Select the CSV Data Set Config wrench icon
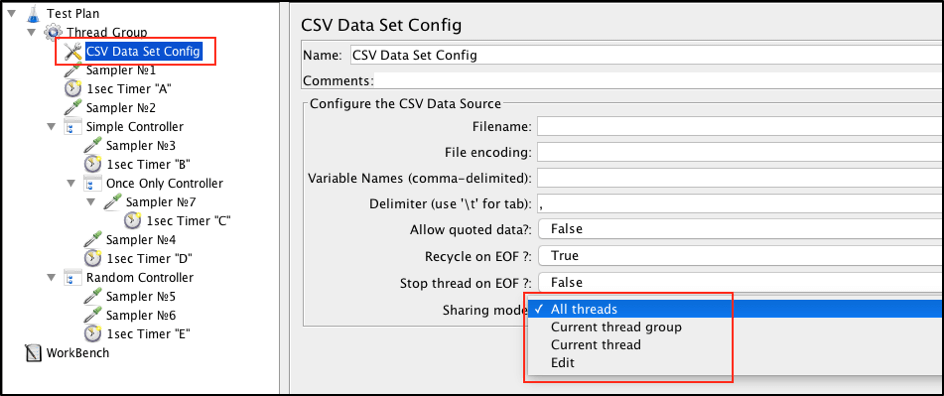944x396 pixels. pos(73,52)
